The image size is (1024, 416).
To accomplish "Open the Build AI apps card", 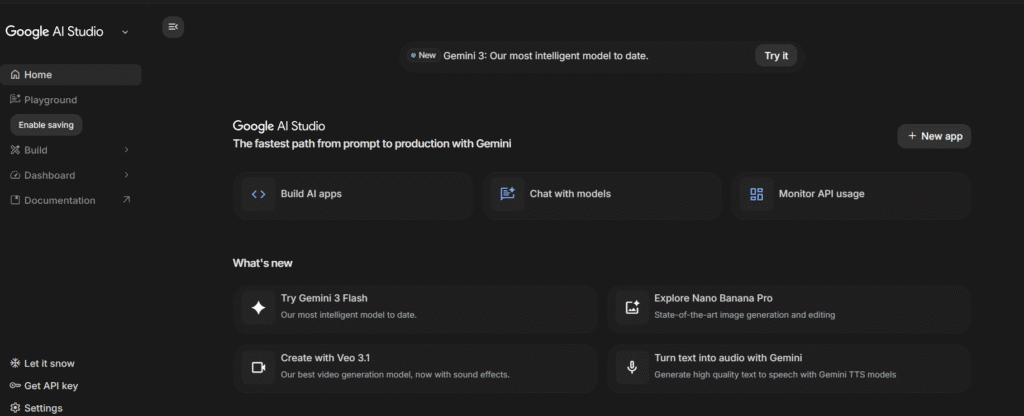I will (x=353, y=194).
